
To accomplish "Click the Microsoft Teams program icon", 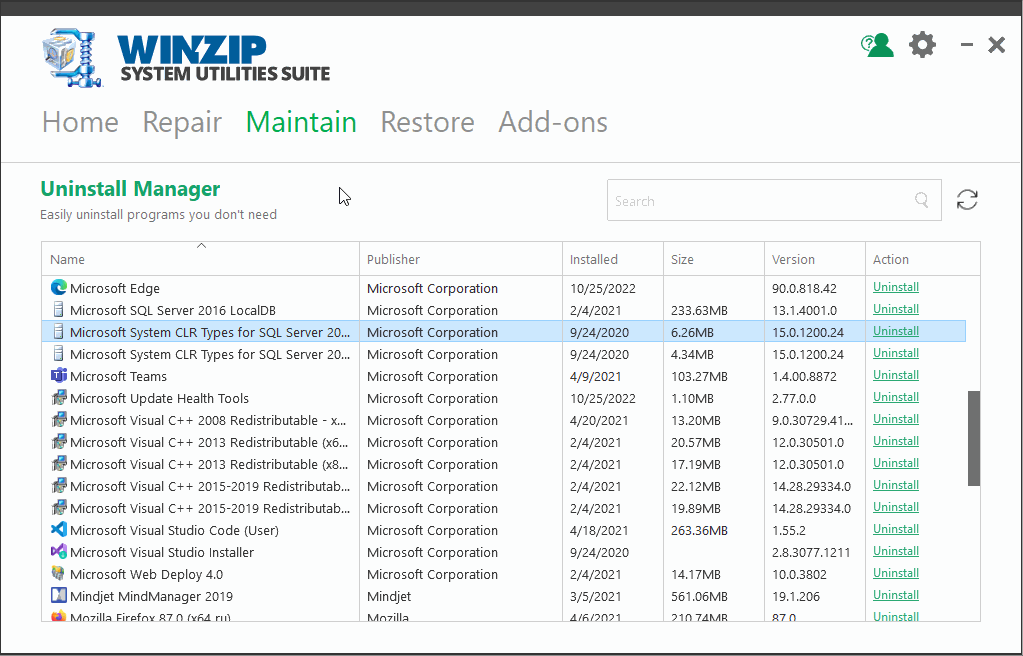I will [59, 376].
